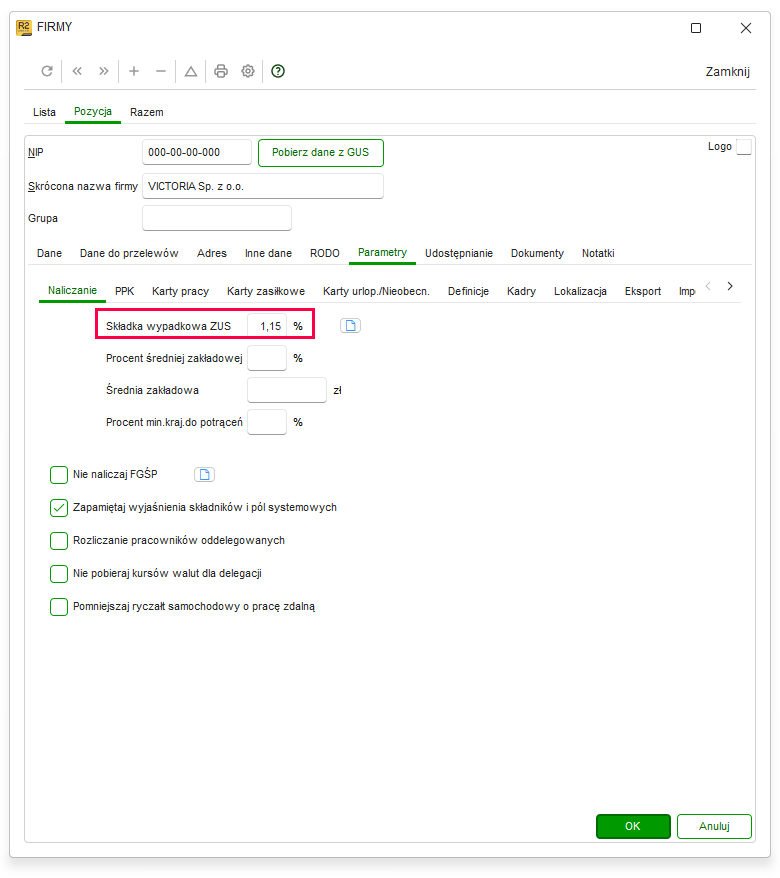This screenshot has height=878, width=780.
Task: Switch to the Razem tab
Action: (147, 112)
